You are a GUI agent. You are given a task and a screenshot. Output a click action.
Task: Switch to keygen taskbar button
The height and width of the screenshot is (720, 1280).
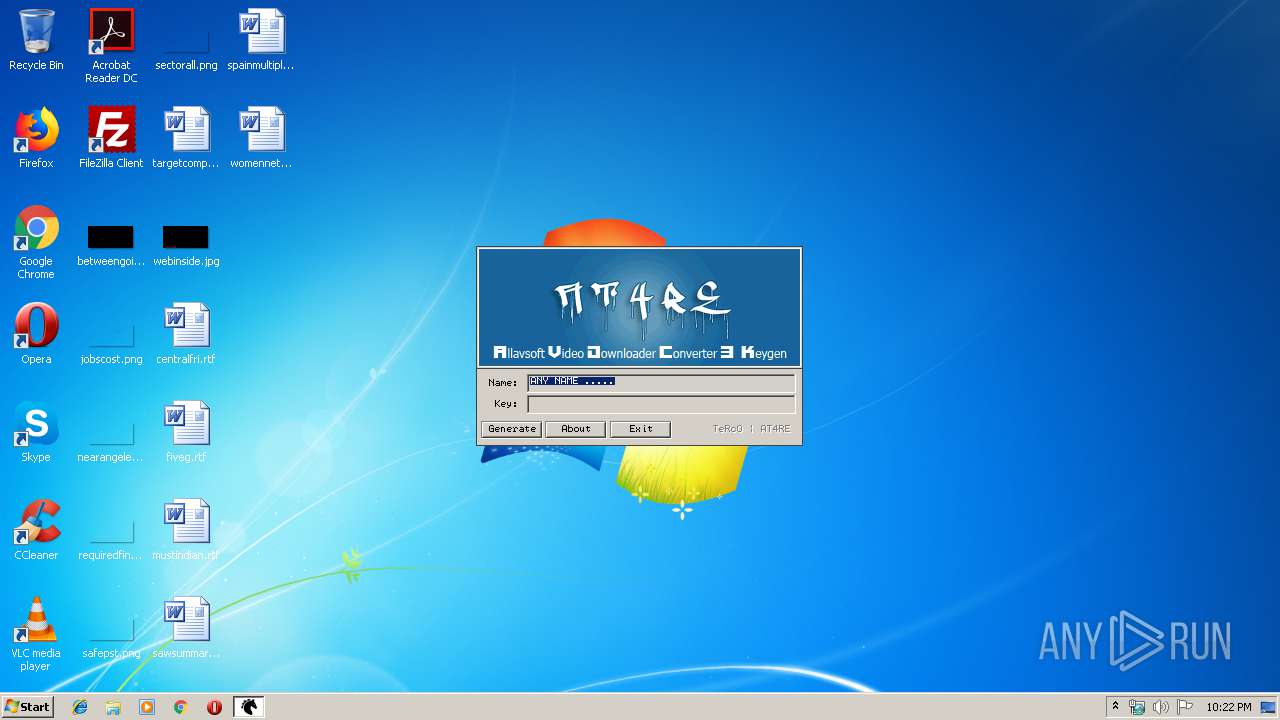point(248,707)
